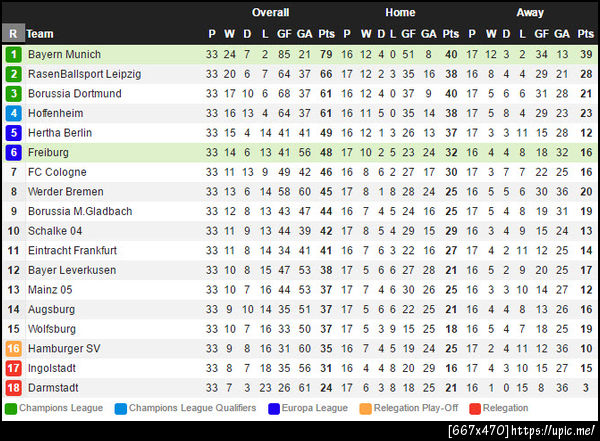The width and height of the screenshot is (600, 441).
Task: Click Ingolstadt red rank 17 badge
Action: coord(13,368)
